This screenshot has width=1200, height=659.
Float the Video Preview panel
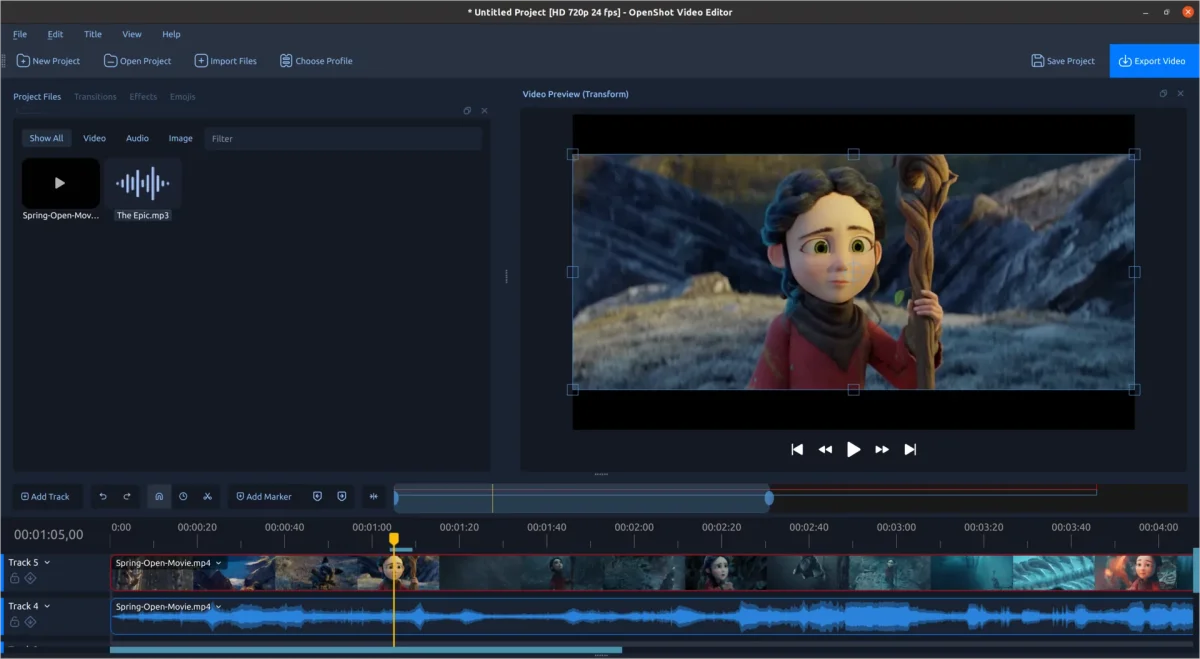tap(1163, 94)
